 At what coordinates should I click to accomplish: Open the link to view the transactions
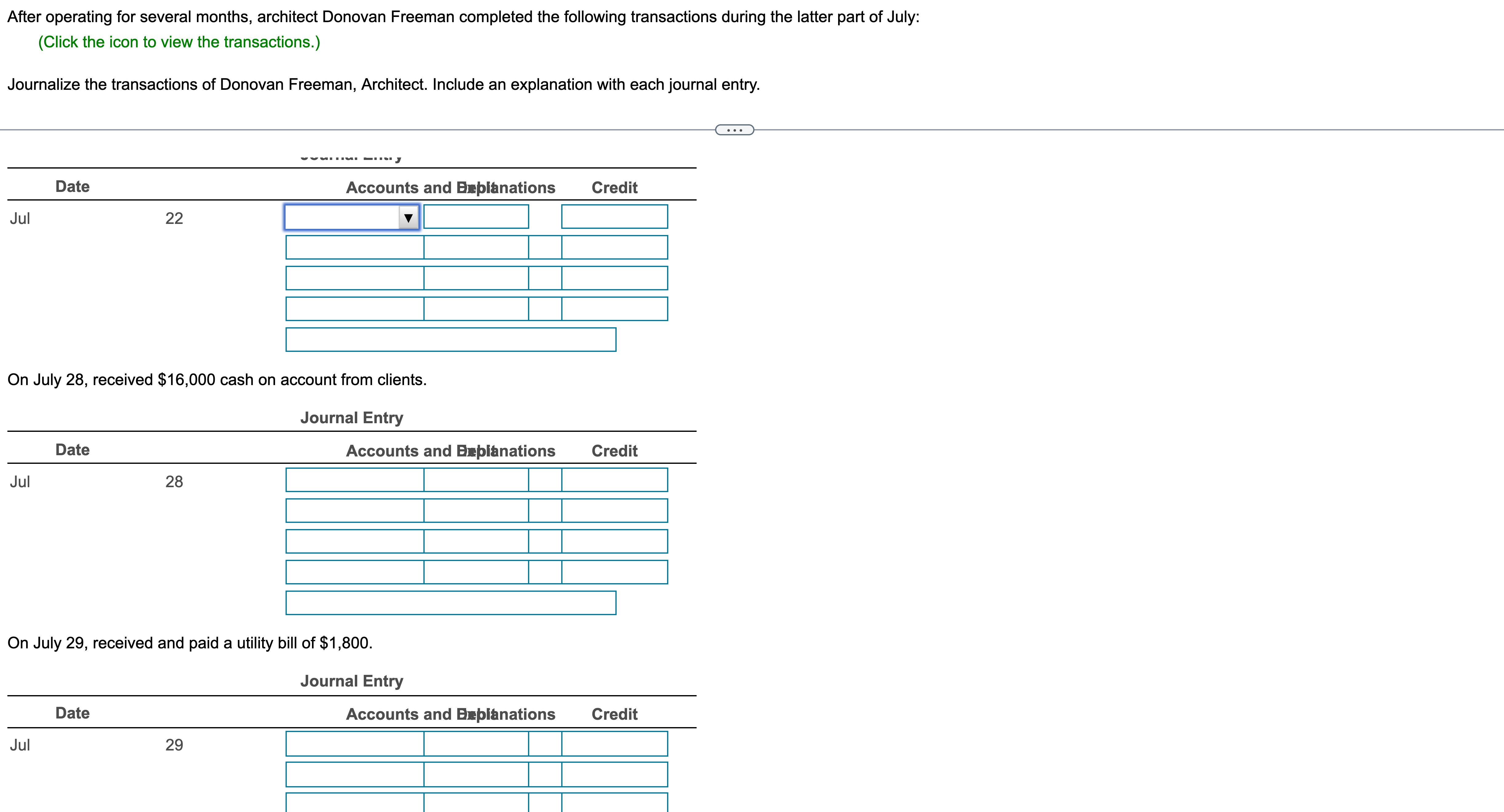[x=179, y=42]
